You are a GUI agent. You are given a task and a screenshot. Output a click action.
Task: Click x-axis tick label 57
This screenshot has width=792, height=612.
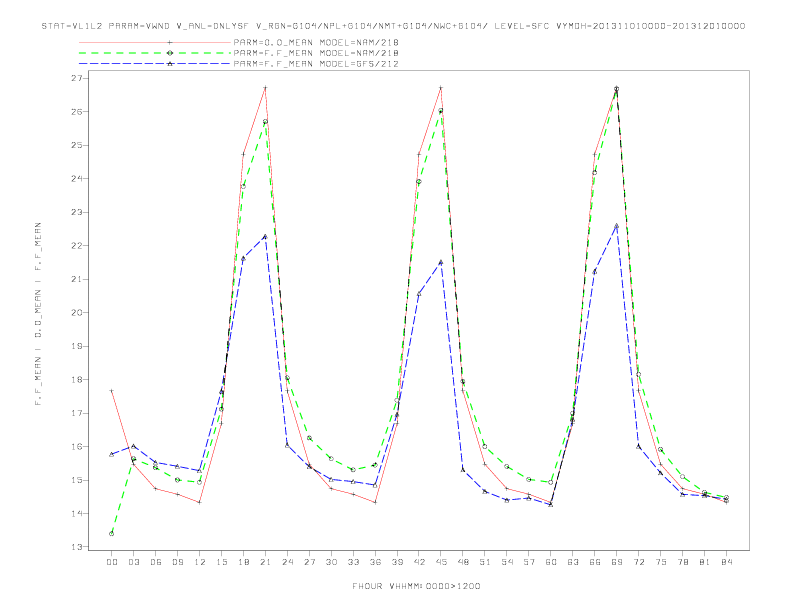click(529, 562)
